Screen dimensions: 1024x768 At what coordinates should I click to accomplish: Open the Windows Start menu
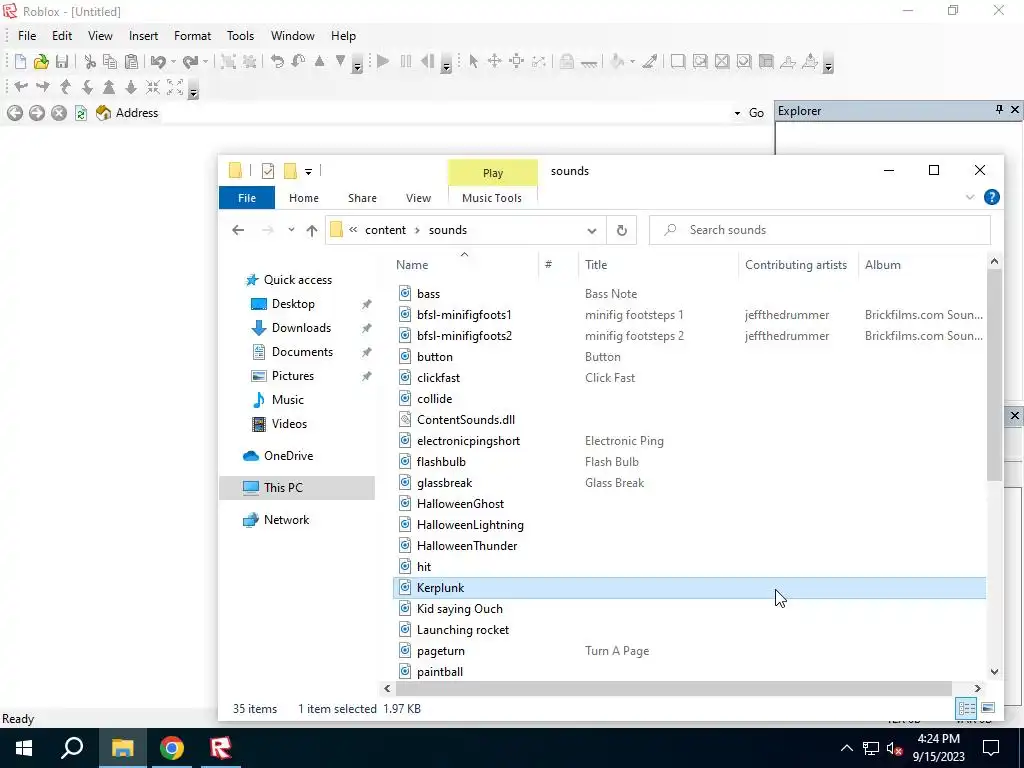24,748
